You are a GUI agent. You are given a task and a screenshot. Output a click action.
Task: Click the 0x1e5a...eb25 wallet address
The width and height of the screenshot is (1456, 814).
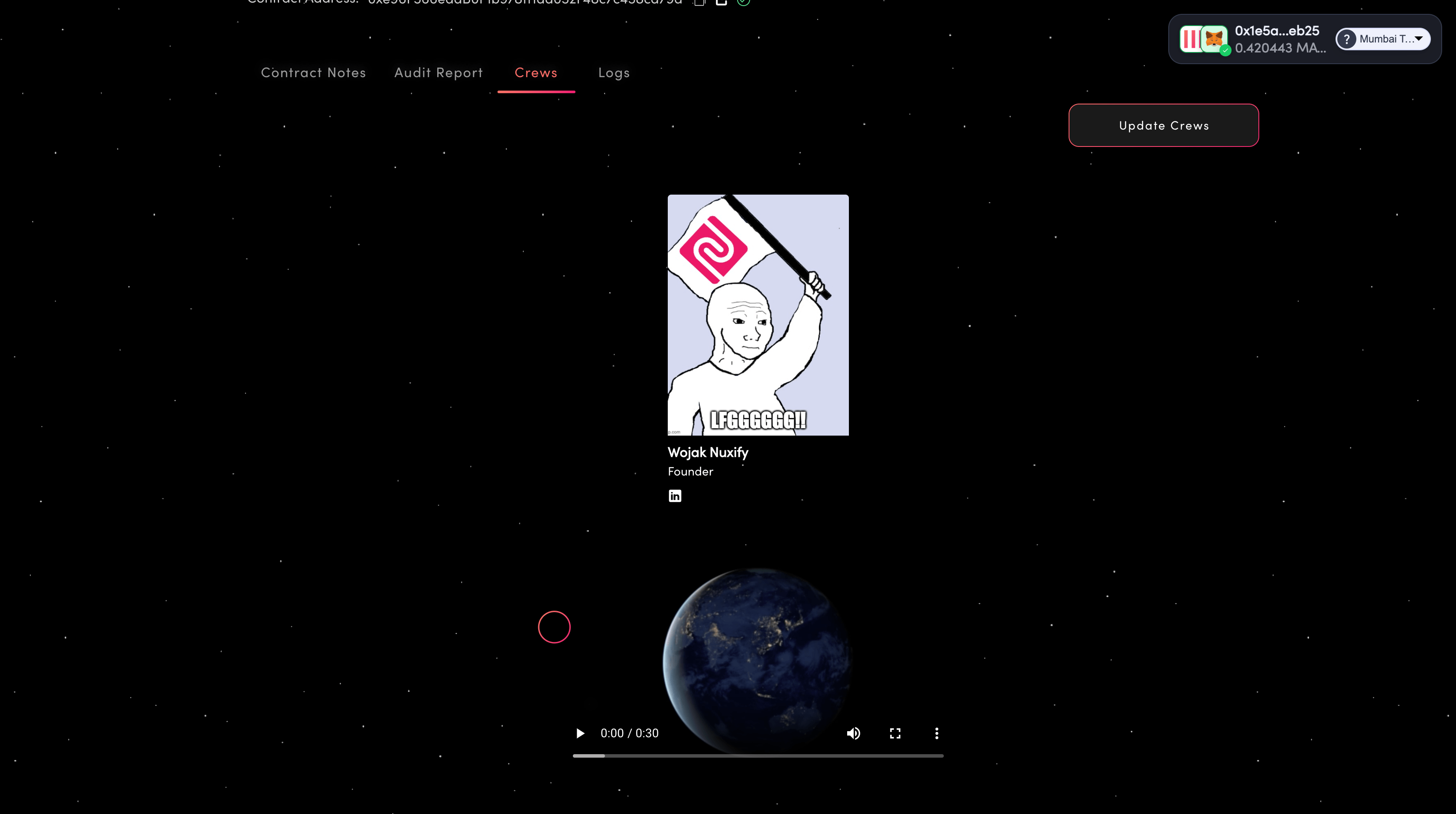point(1277,30)
